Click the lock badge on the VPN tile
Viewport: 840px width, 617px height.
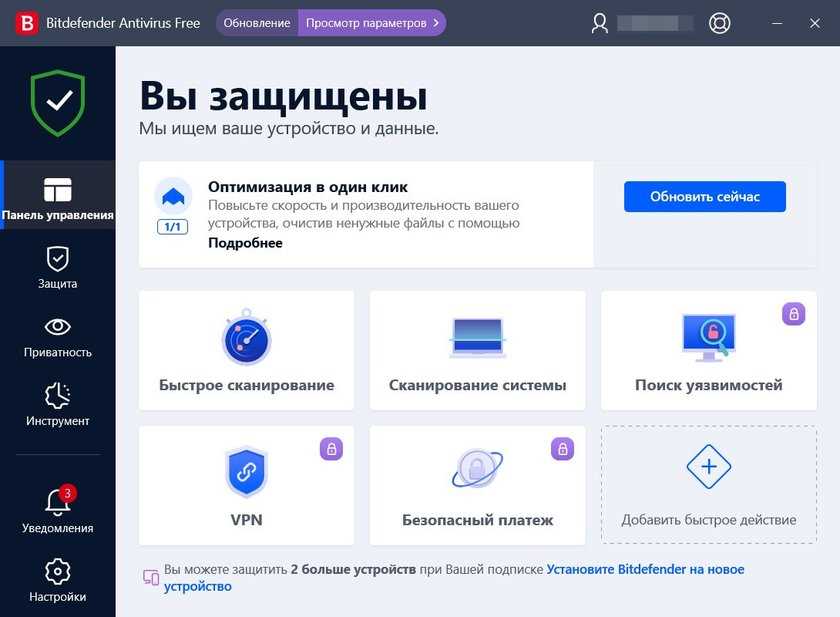[330, 449]
